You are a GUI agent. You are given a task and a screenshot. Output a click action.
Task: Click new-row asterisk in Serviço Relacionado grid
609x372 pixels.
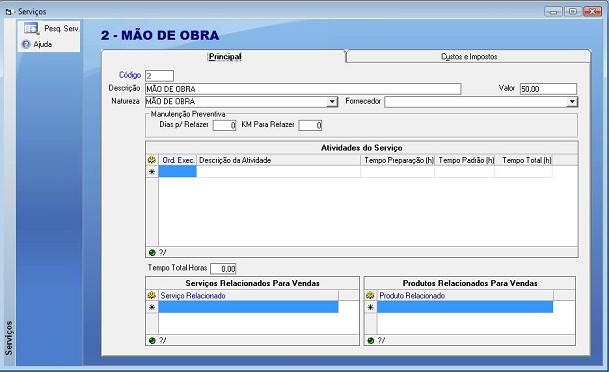point(152,307)
